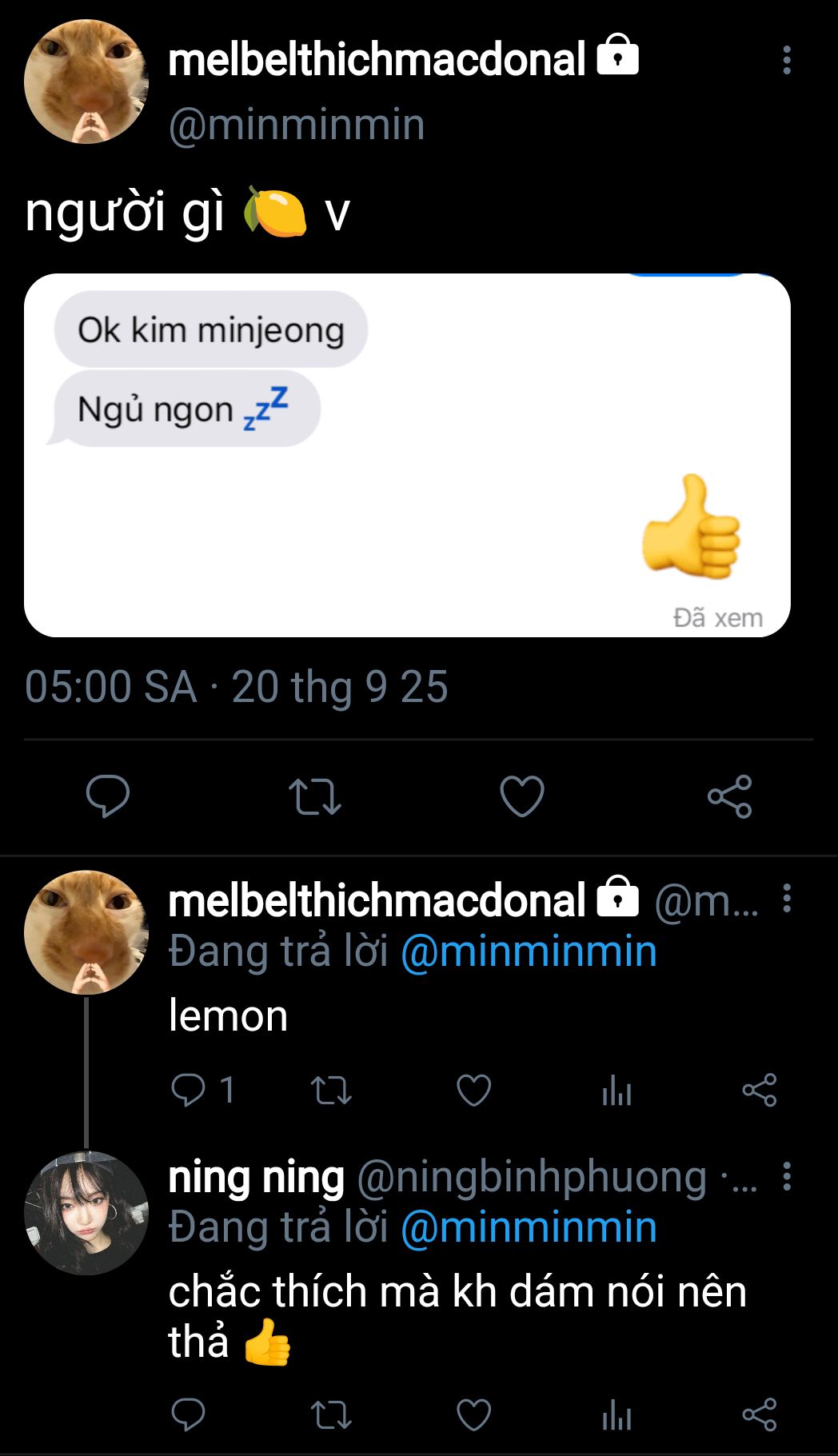The height and width of the screenshot is (1456, 838).
Task: Open more options for main tweet
Action: pos(787,60)
